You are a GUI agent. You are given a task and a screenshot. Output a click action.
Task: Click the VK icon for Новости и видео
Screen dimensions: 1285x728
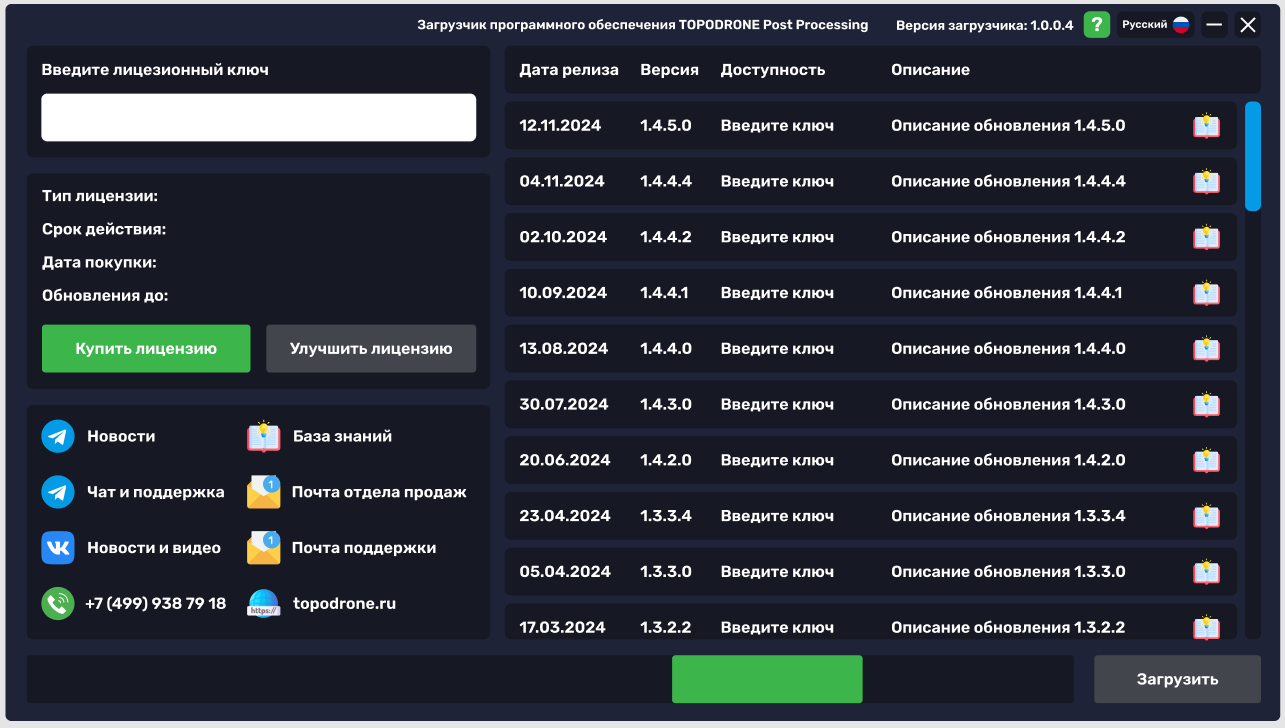pos(58,548)
